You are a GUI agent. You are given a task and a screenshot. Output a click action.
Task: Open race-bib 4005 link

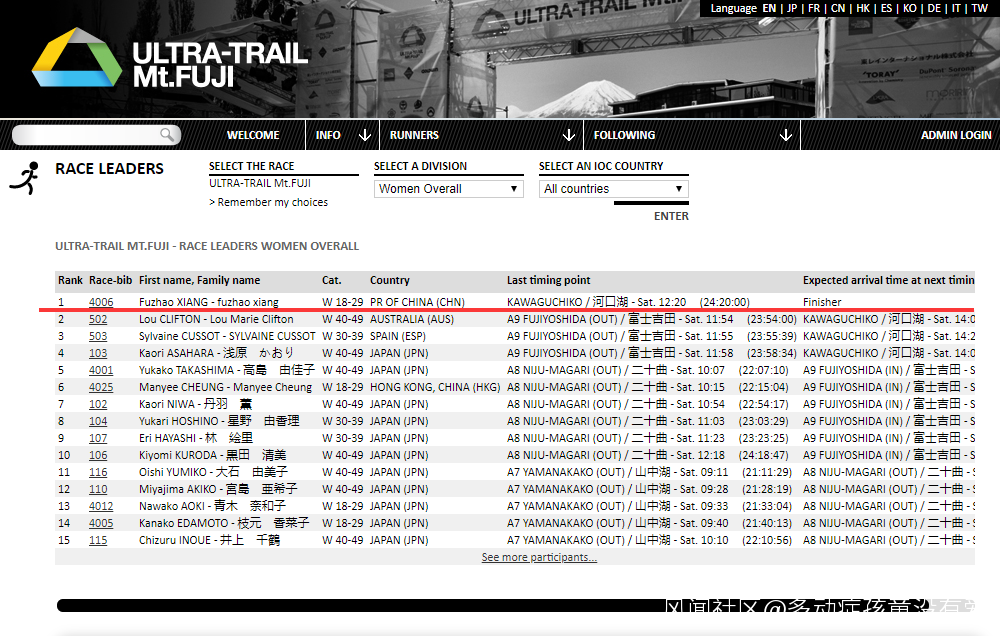pyautogui.click(x=101, y=523)
